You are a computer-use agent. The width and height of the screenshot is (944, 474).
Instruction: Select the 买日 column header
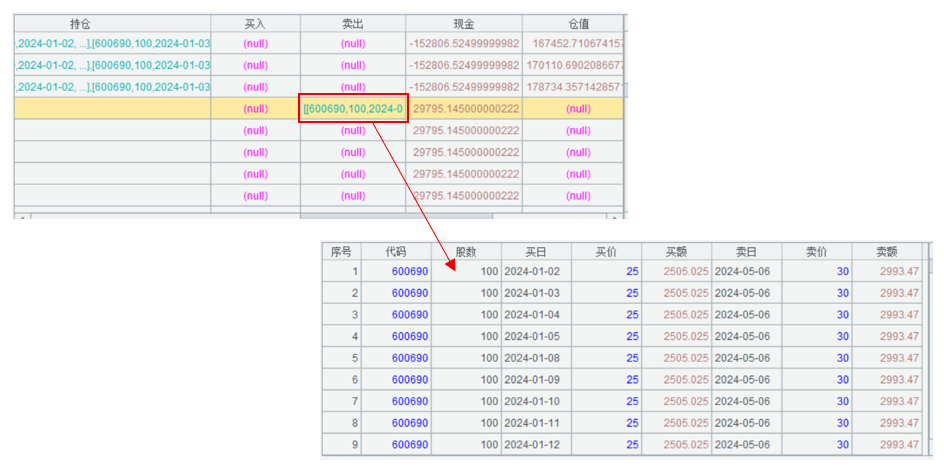[537, 251]
